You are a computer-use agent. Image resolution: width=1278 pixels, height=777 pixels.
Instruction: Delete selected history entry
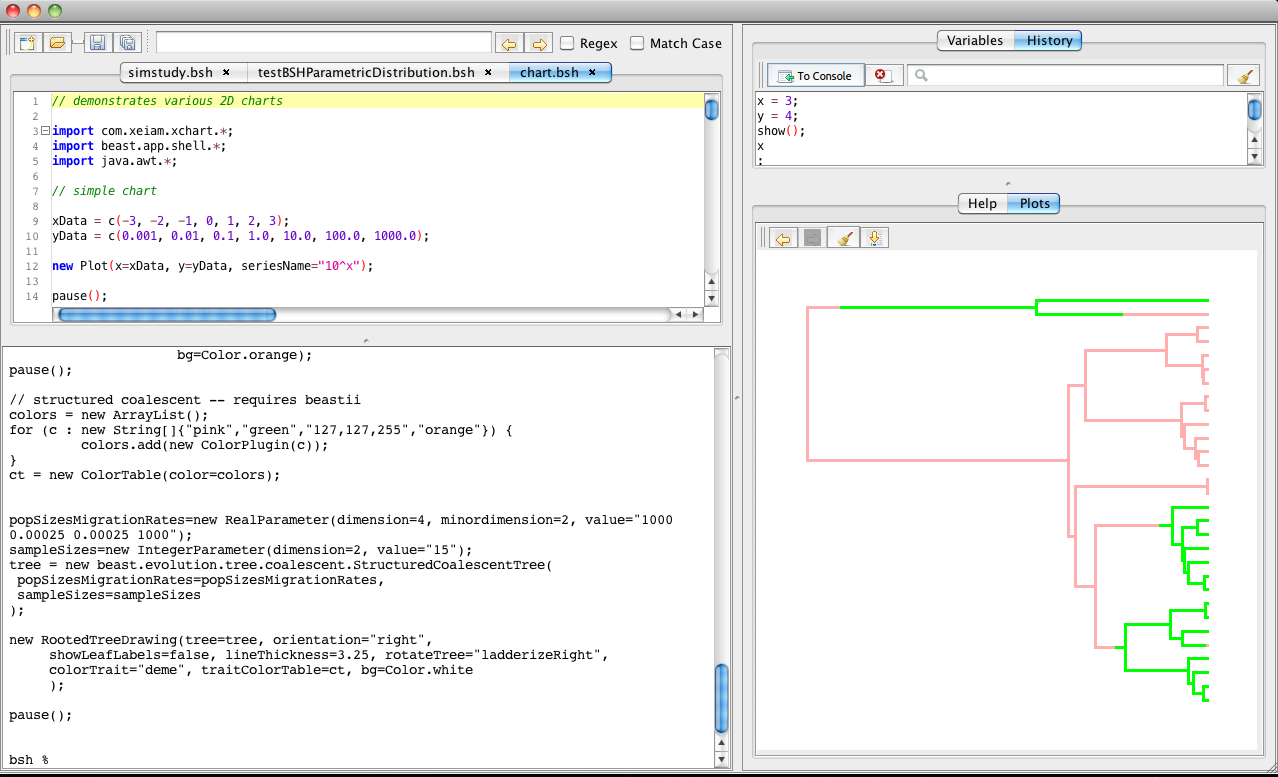pos(884,75)
